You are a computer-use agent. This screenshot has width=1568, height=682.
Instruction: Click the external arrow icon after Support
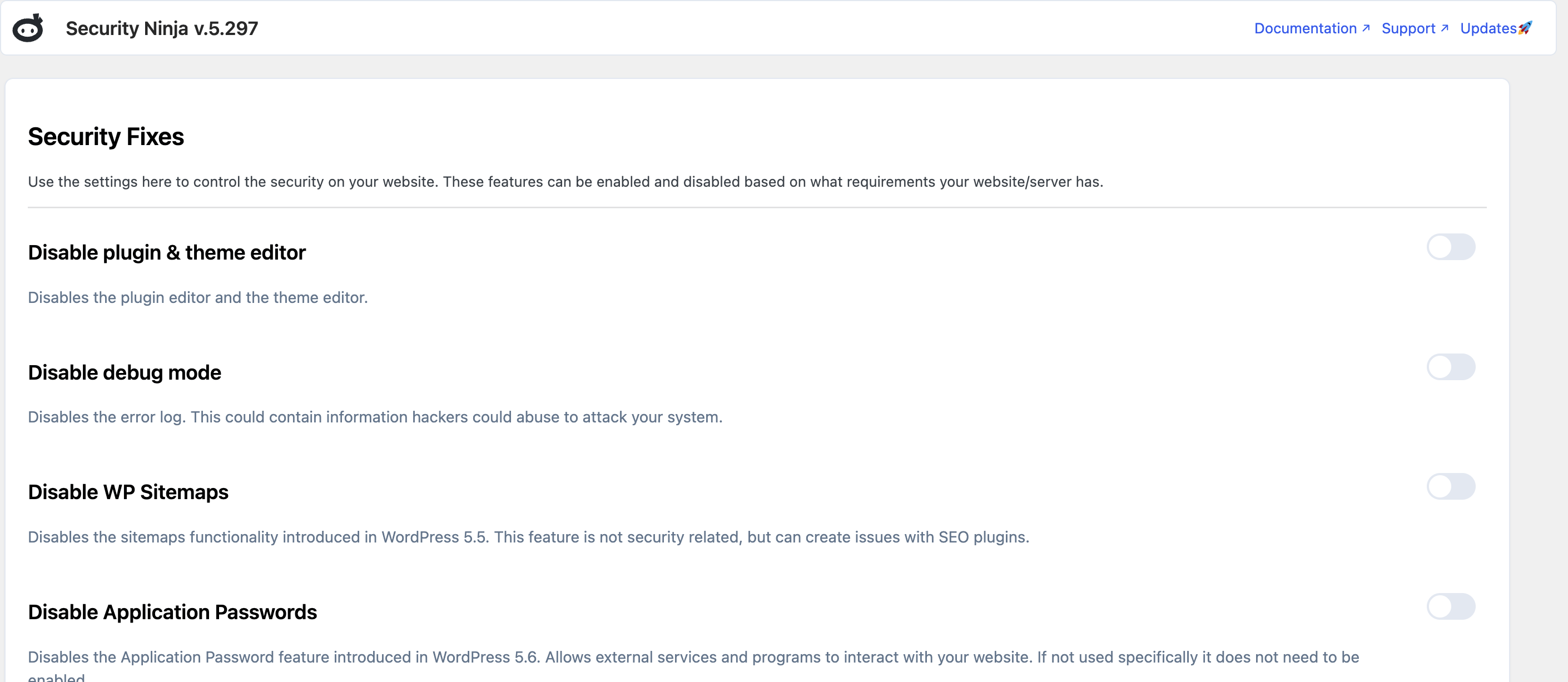coord(1445,28)
